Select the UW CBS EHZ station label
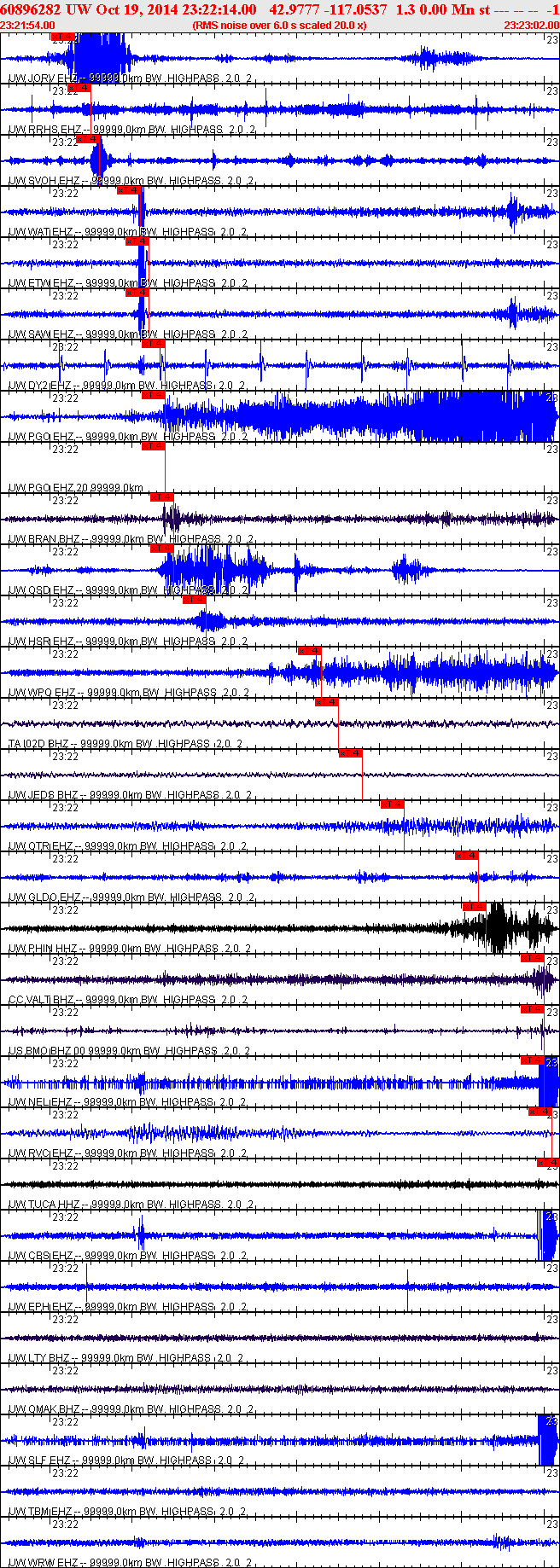The image size is (560, 1568). [128, 1256]
